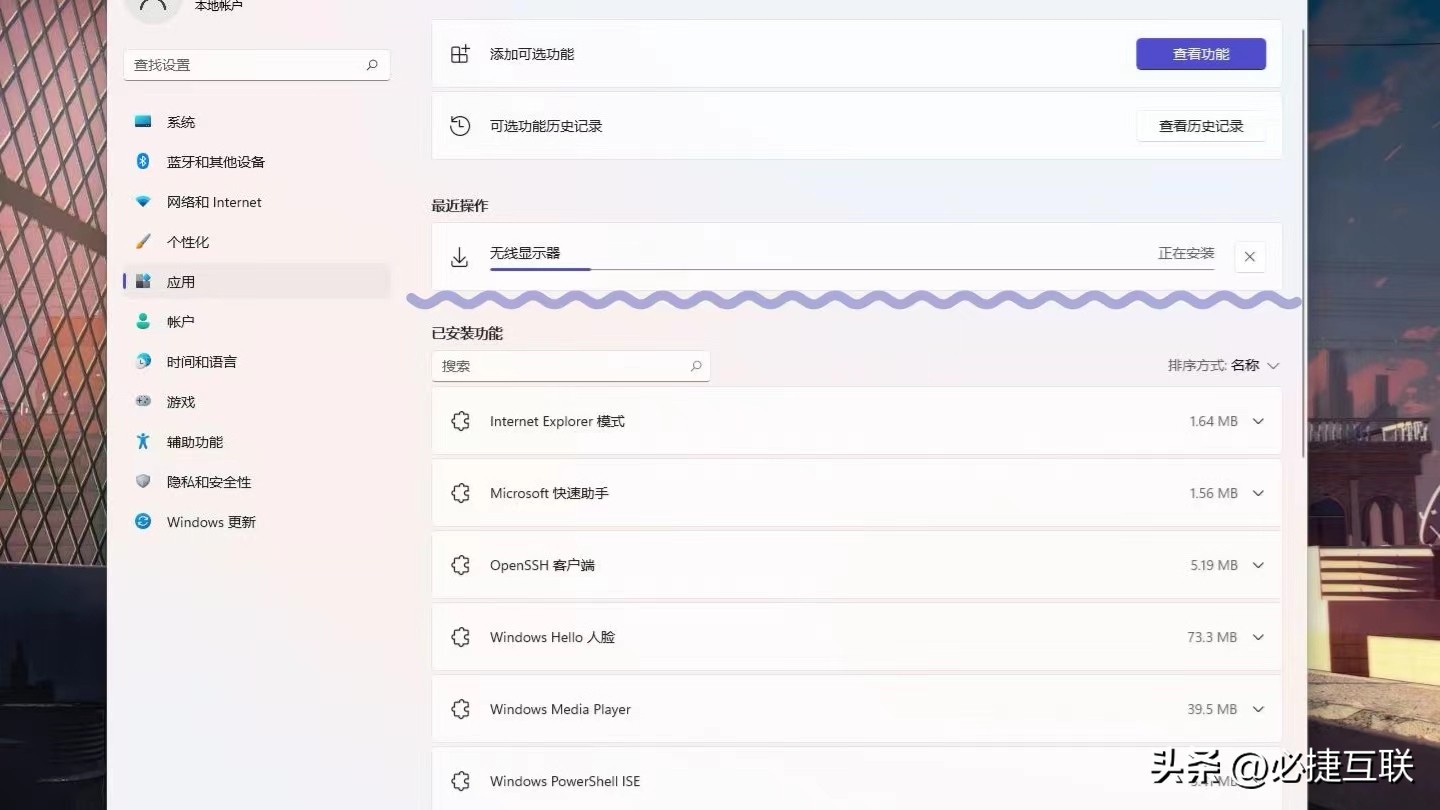1440x810 pixels.
Task: Click the Network and Internet wifi icon
Action: click(143, 201)
